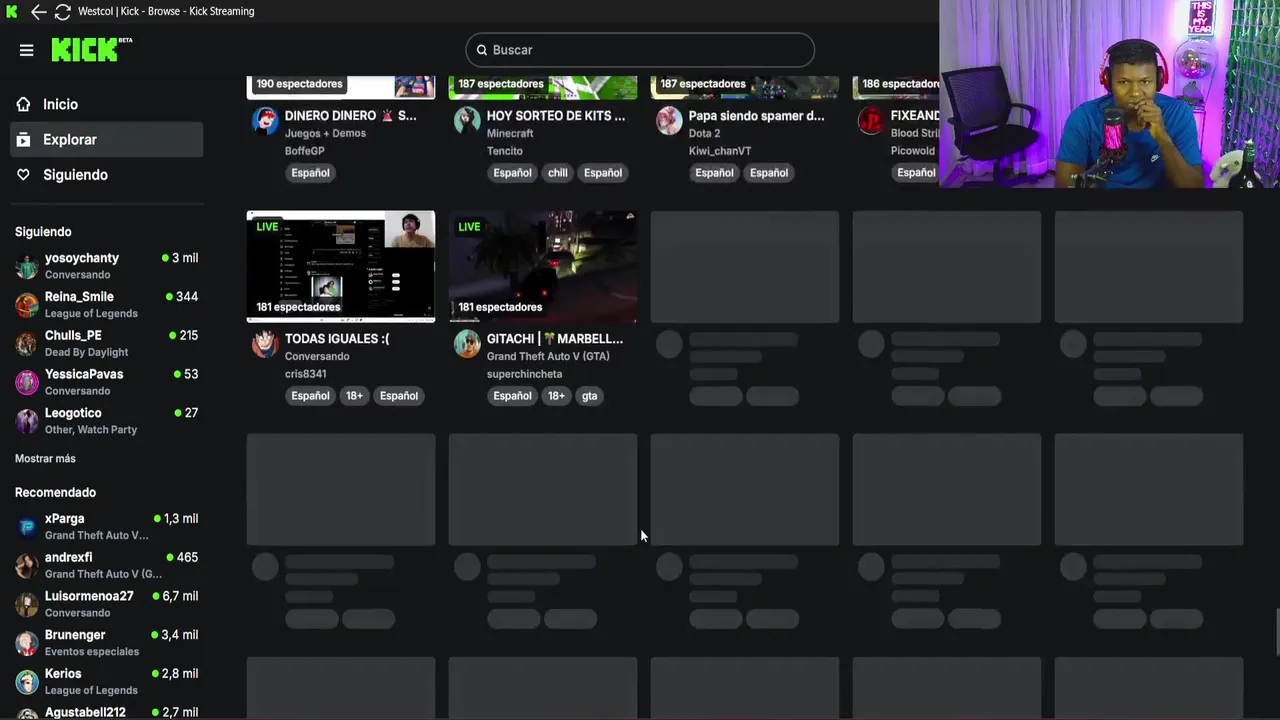Click the page vertical scrollbar thumb
Viewport: 1280px width, 720px height.
click(x=1276, y=633)
